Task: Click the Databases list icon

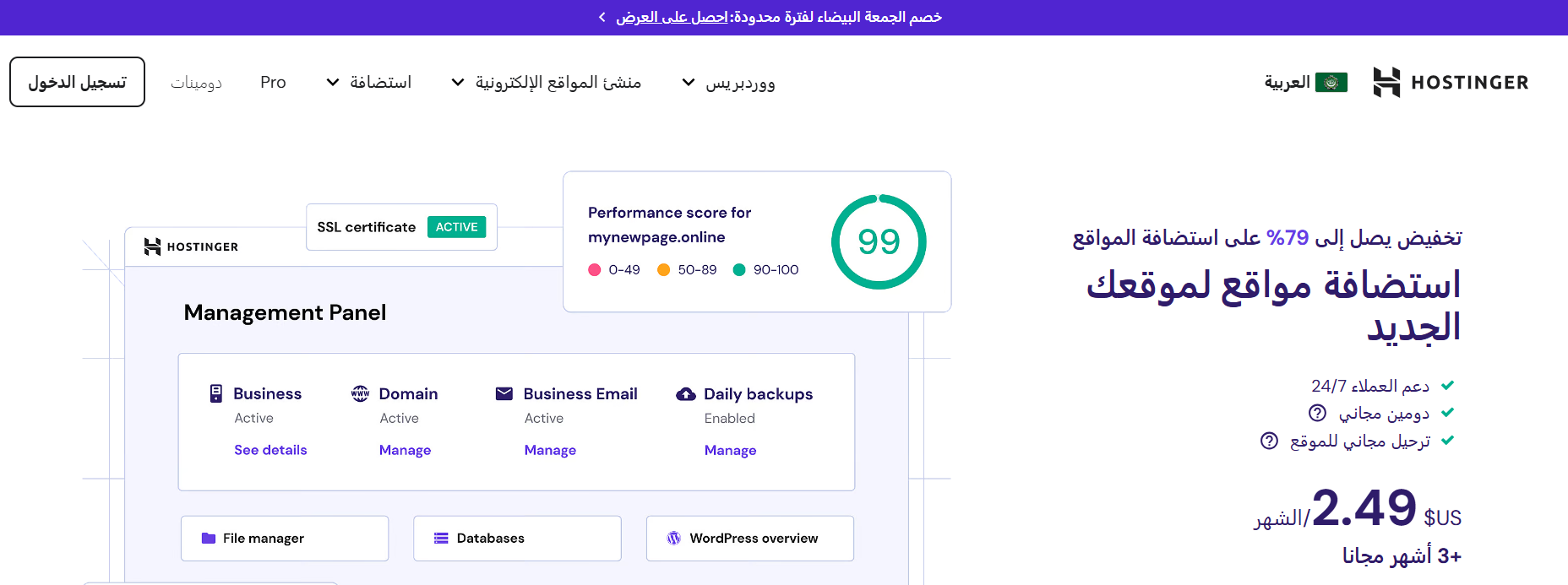Action: [441, 539]
